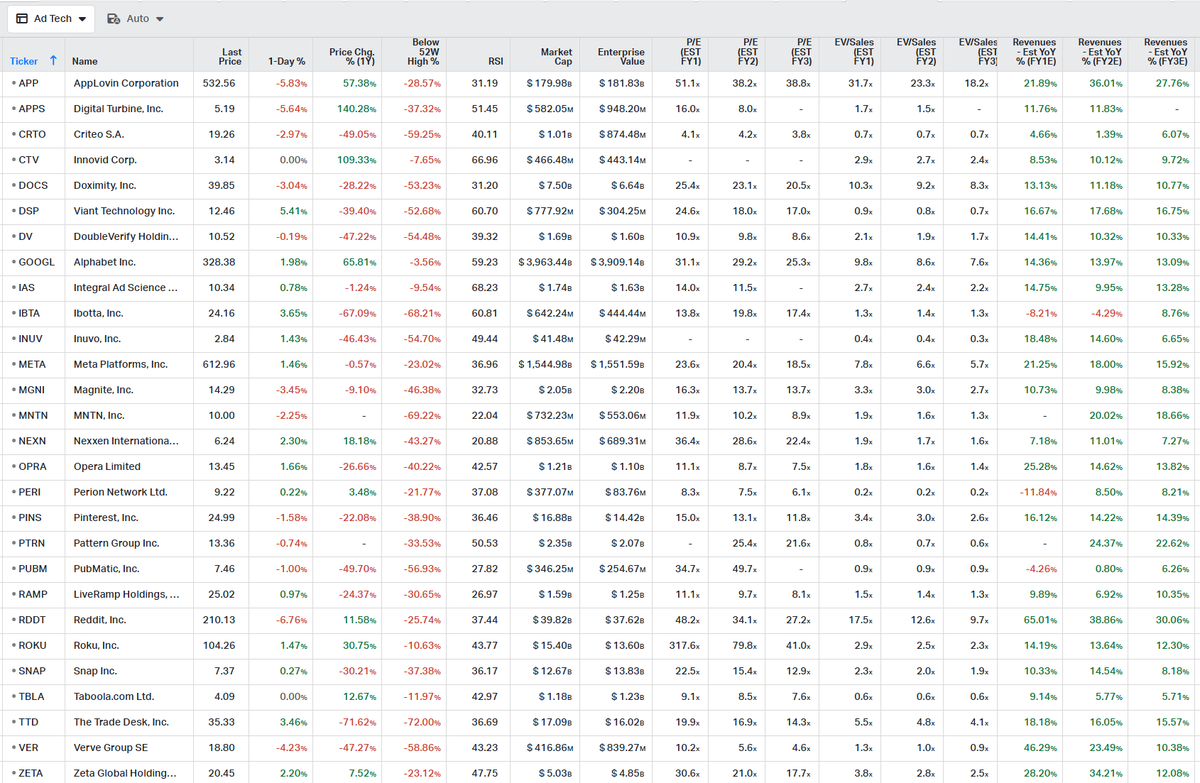
Task: Select Pattern Group Inc. name
Action: click(x=116, y=543)
